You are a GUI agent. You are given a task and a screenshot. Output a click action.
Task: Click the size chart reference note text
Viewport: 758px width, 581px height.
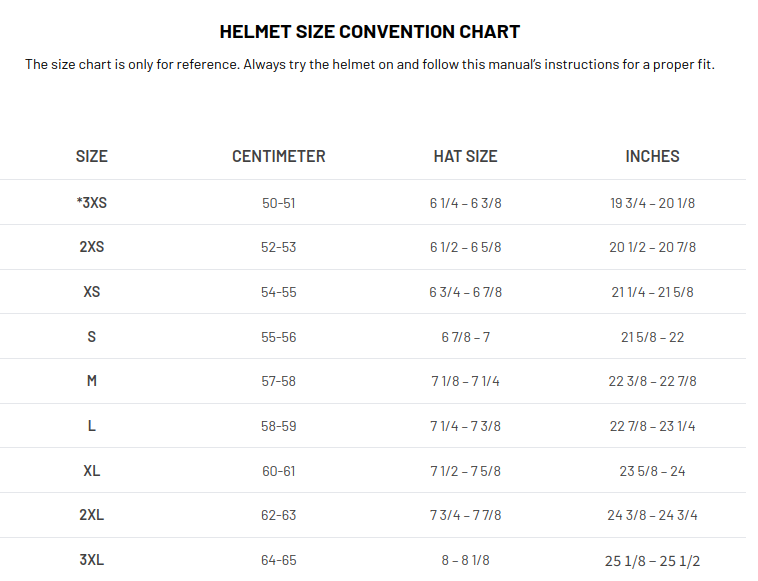point(370,65)
